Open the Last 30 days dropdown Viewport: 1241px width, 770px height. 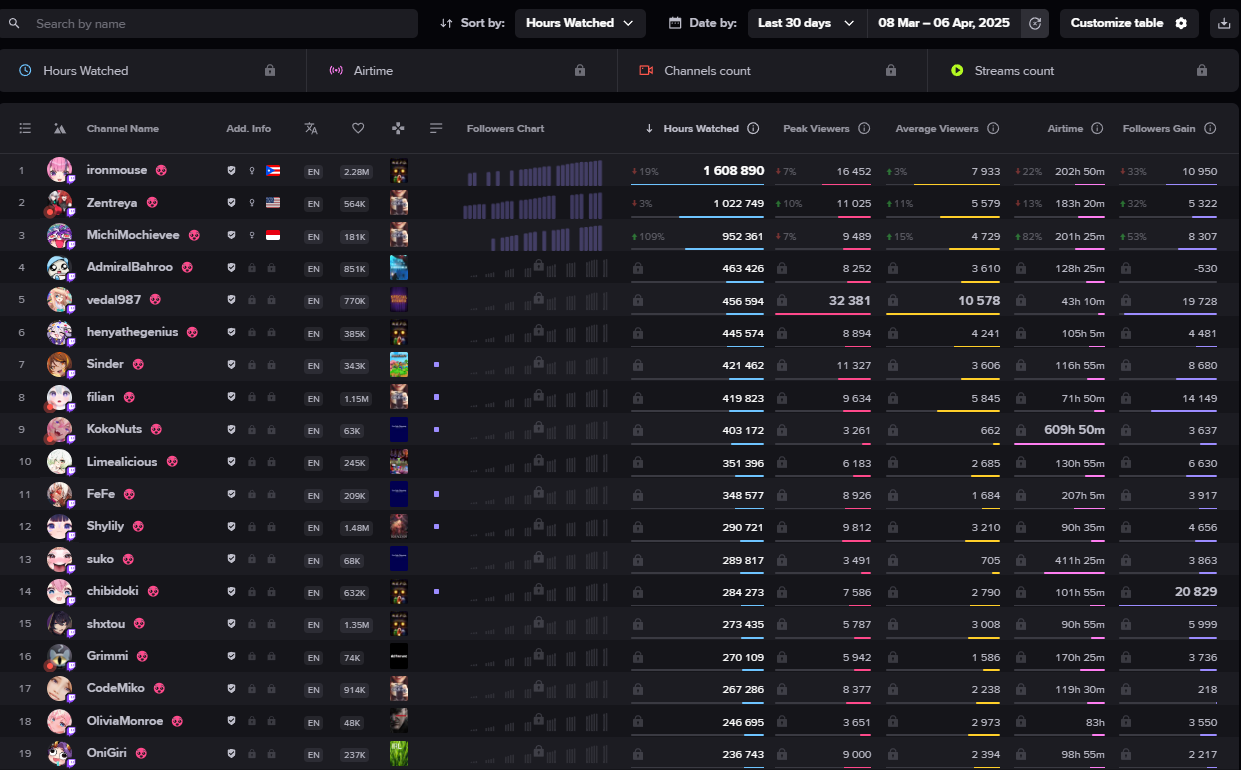point(807,23)
